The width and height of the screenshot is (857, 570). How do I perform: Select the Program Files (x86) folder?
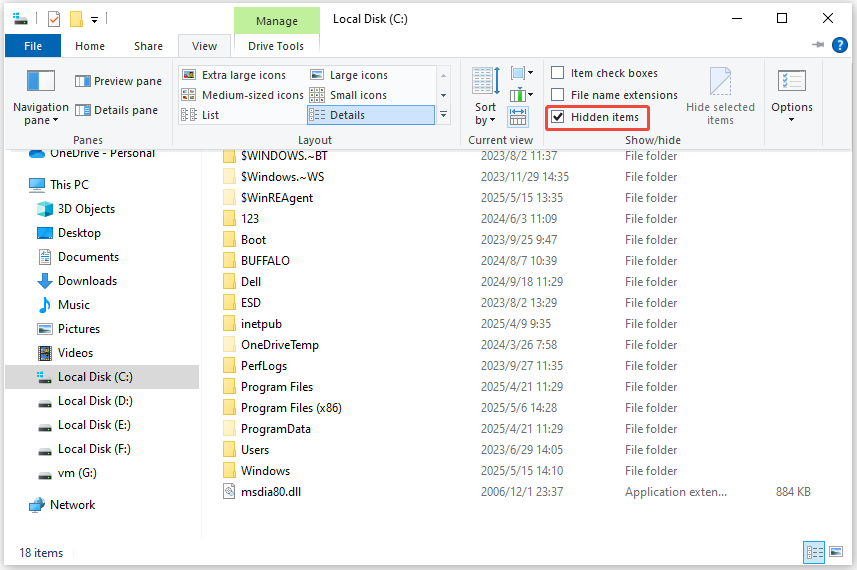pos(282,408)
